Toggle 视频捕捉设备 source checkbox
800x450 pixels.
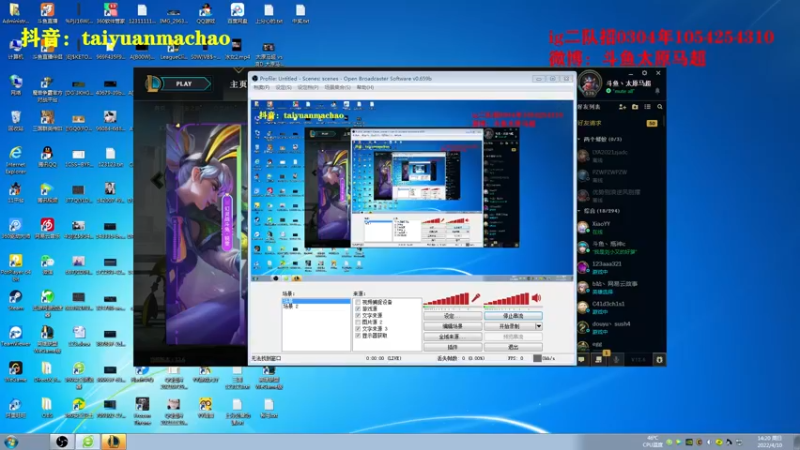pos(358,302)
